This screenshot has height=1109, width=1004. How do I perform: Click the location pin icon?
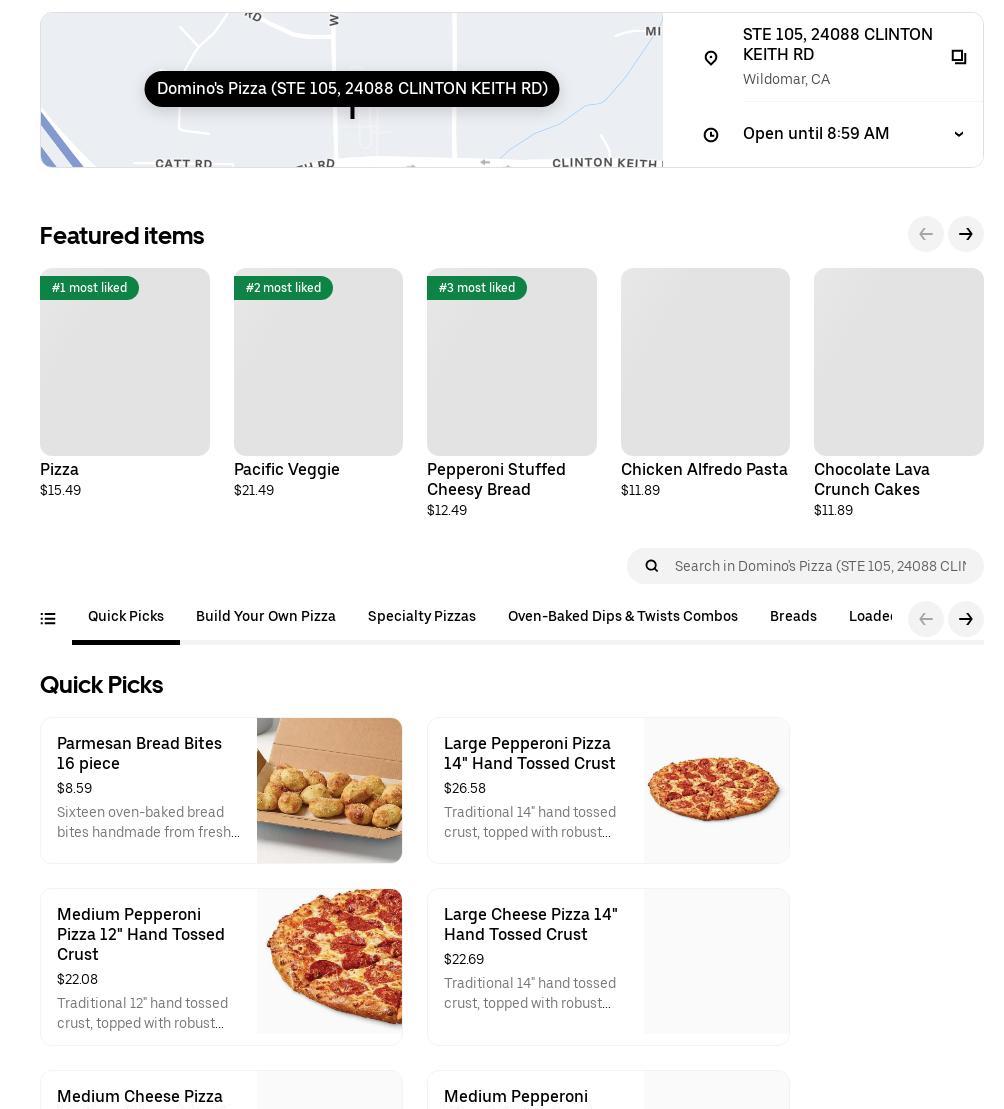(x=711, y=58)
